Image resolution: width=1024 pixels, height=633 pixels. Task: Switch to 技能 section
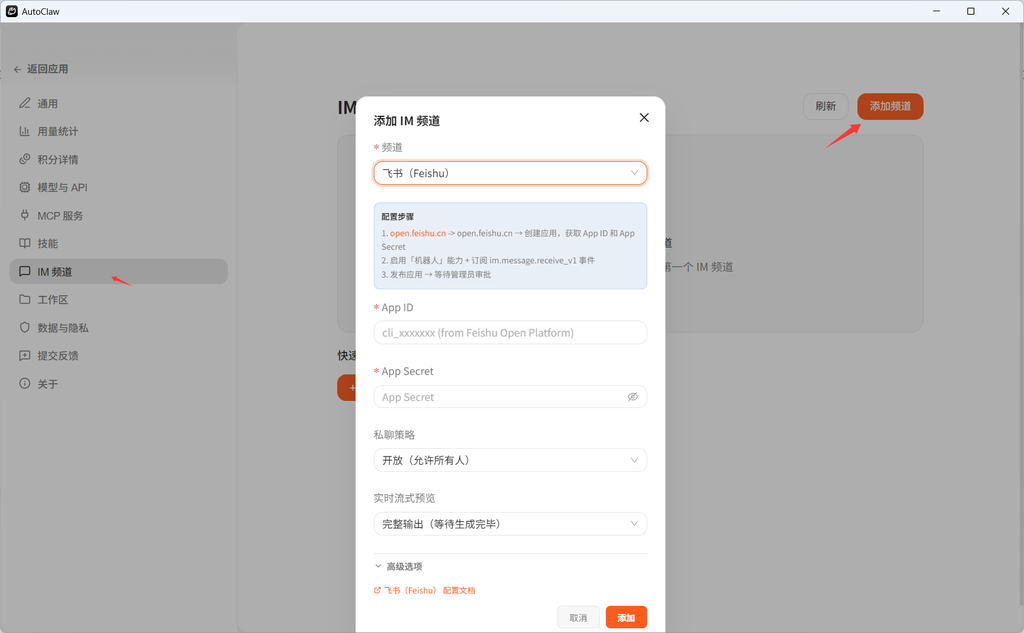[118, 243]
